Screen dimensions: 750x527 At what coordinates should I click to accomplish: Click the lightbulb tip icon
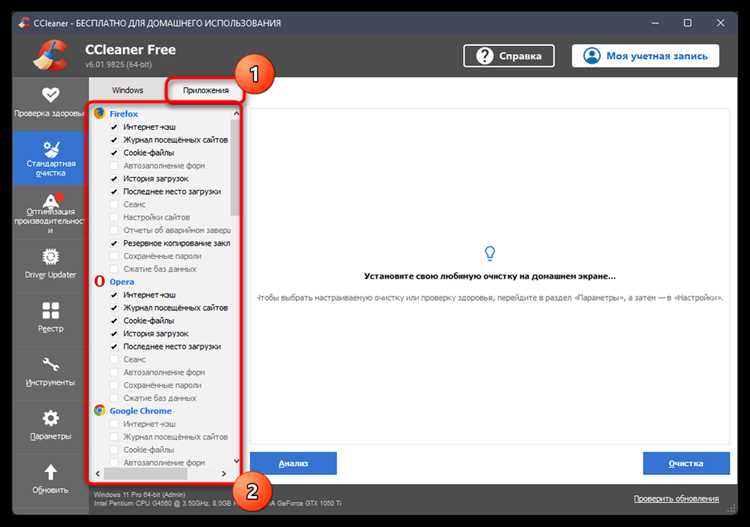489,253
